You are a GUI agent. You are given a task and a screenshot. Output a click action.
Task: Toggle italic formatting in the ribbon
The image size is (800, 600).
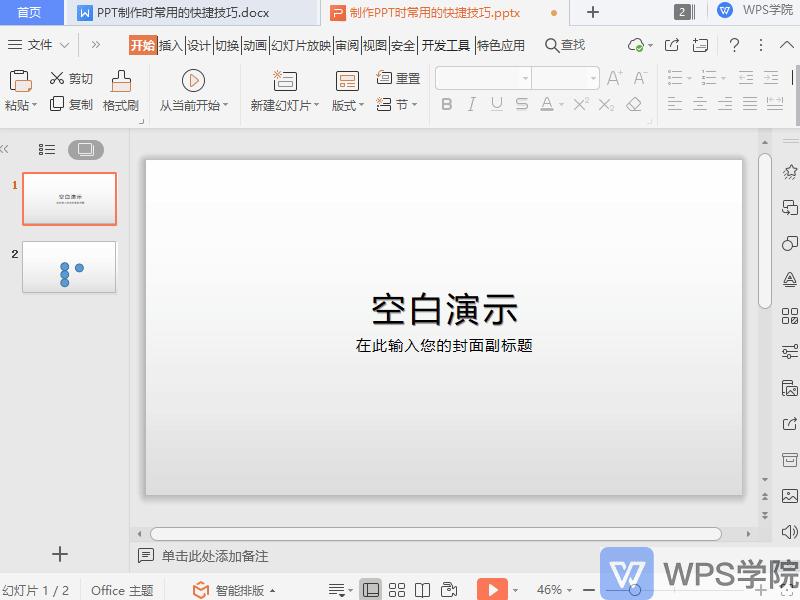click(x=471, y=104)
